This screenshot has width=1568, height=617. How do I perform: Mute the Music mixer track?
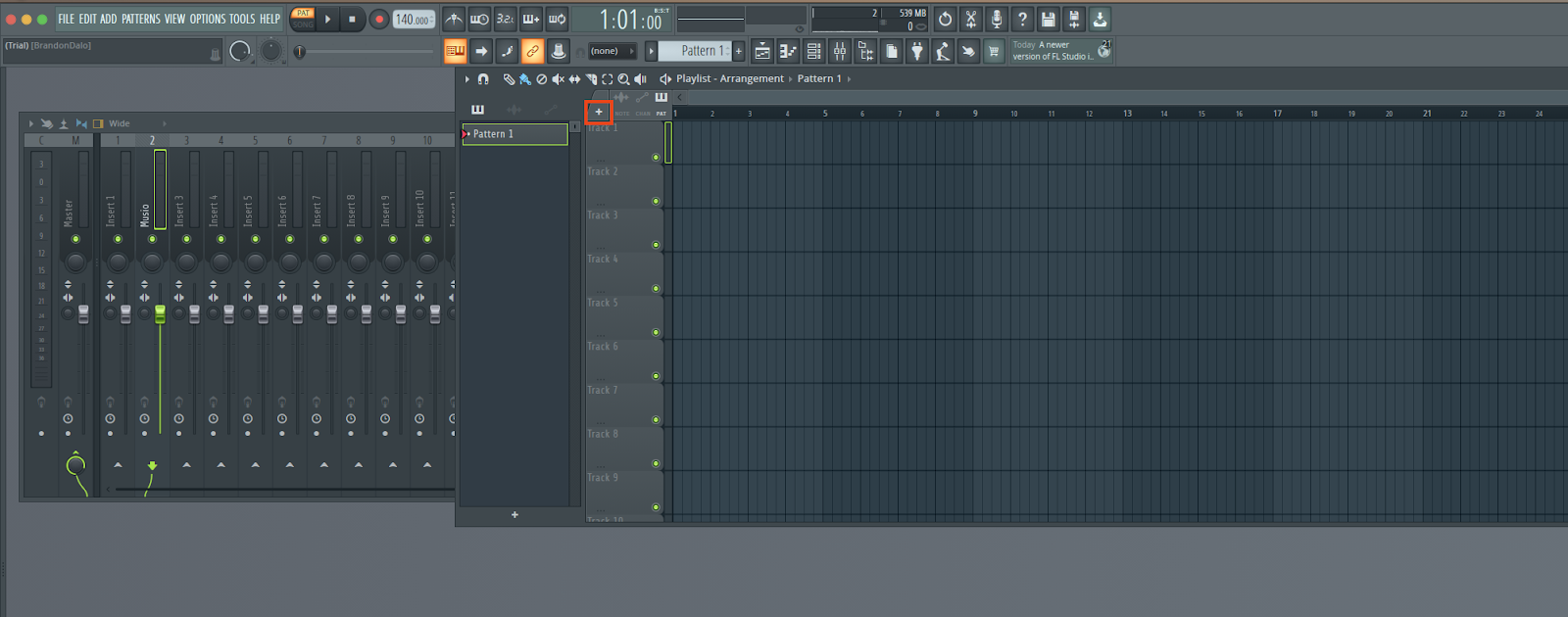click(x=152, y=239)
